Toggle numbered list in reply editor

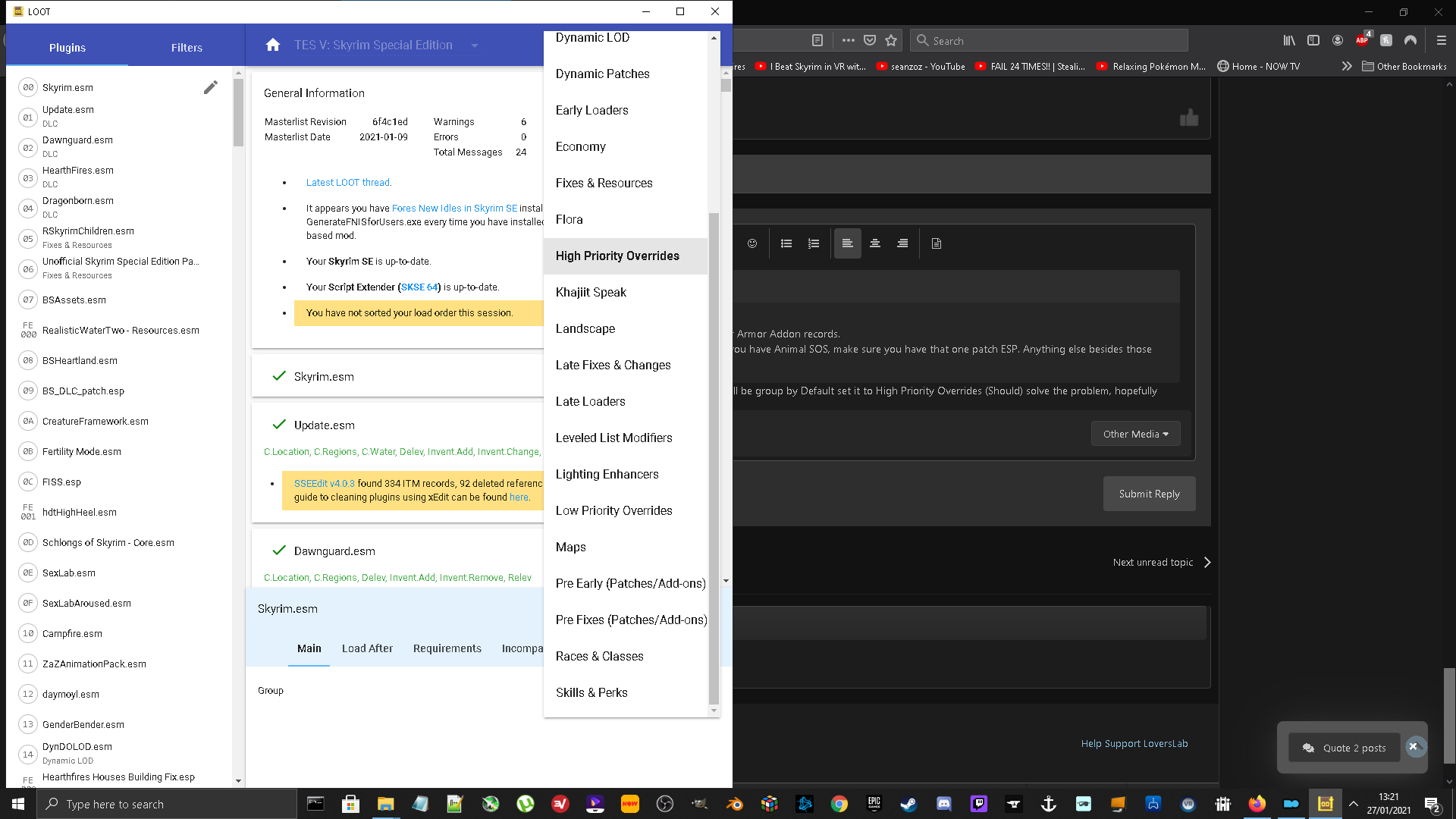pyautogui.click(x=814, y=243)
